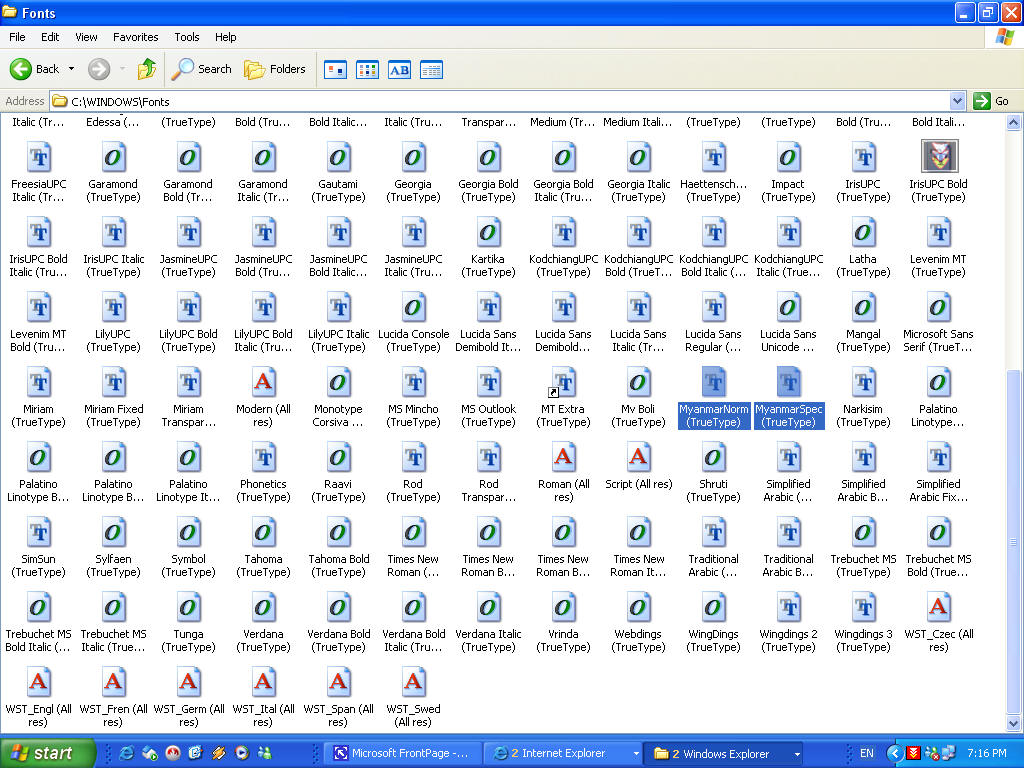Show the Folders pane
The height and width of the screenshot is (768, 1024).
tap(274, 69)
